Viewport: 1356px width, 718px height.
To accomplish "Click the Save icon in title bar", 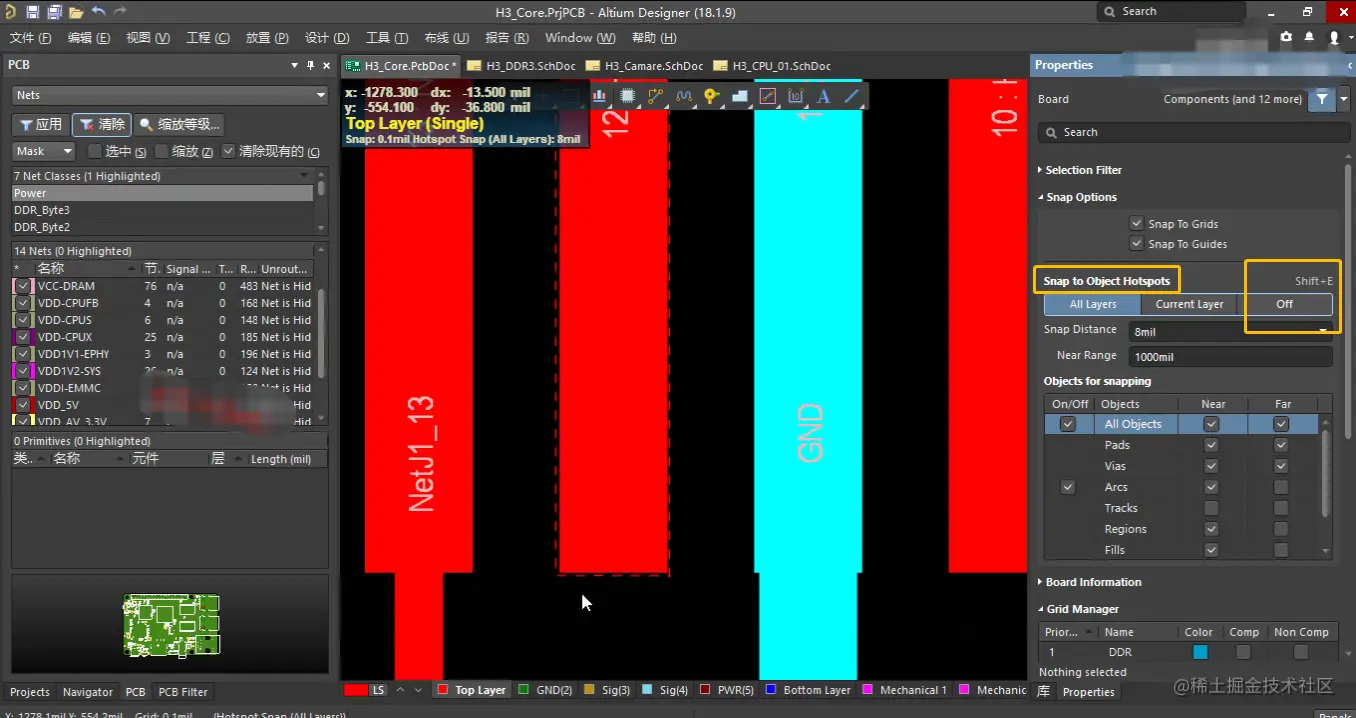I will coord(32,12).
